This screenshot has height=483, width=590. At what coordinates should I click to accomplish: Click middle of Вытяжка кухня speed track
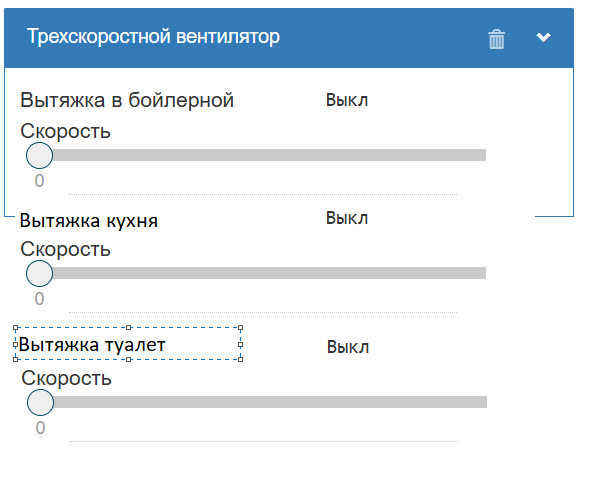pos(263,273)
